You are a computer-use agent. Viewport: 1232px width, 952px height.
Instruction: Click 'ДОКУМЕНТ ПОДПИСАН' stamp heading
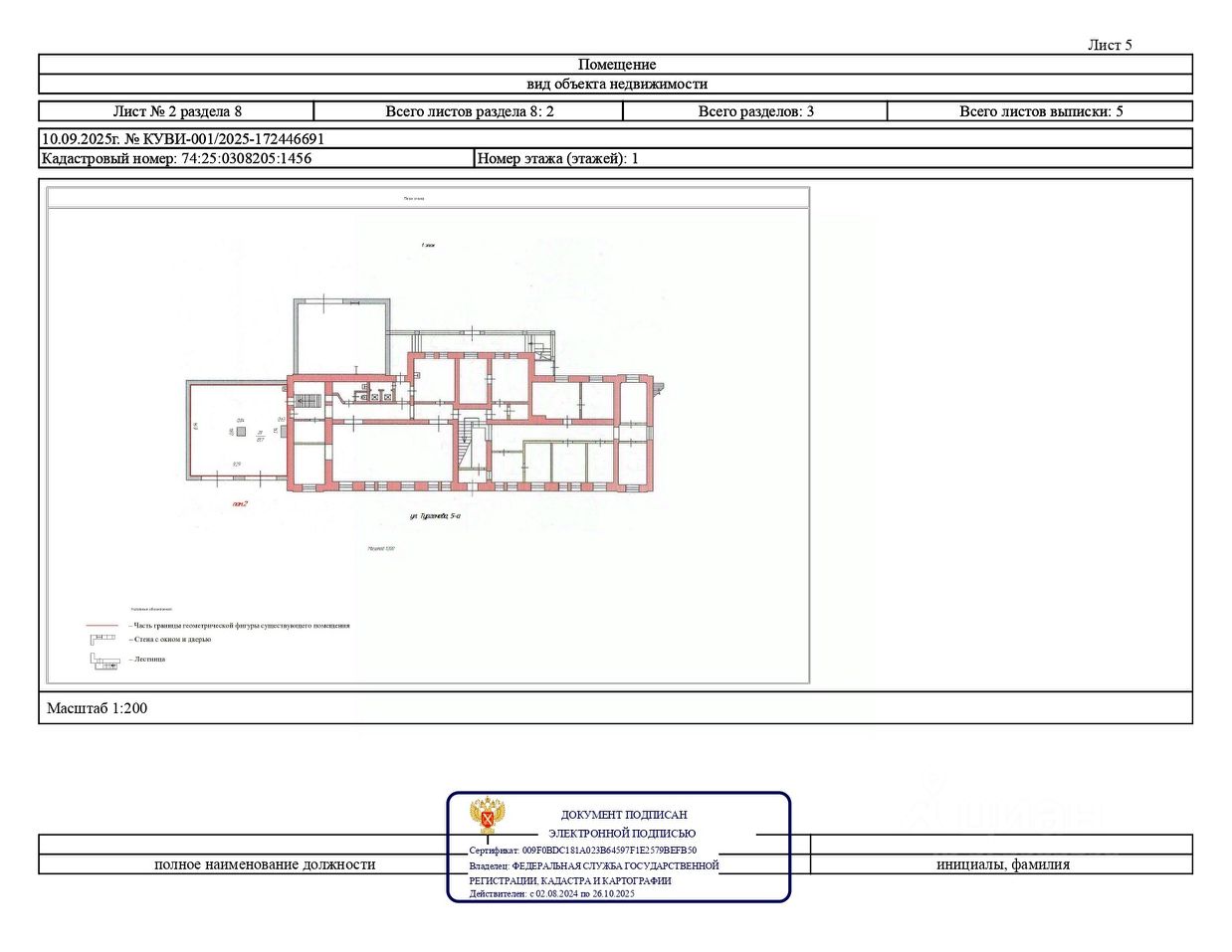coord(624,815)
